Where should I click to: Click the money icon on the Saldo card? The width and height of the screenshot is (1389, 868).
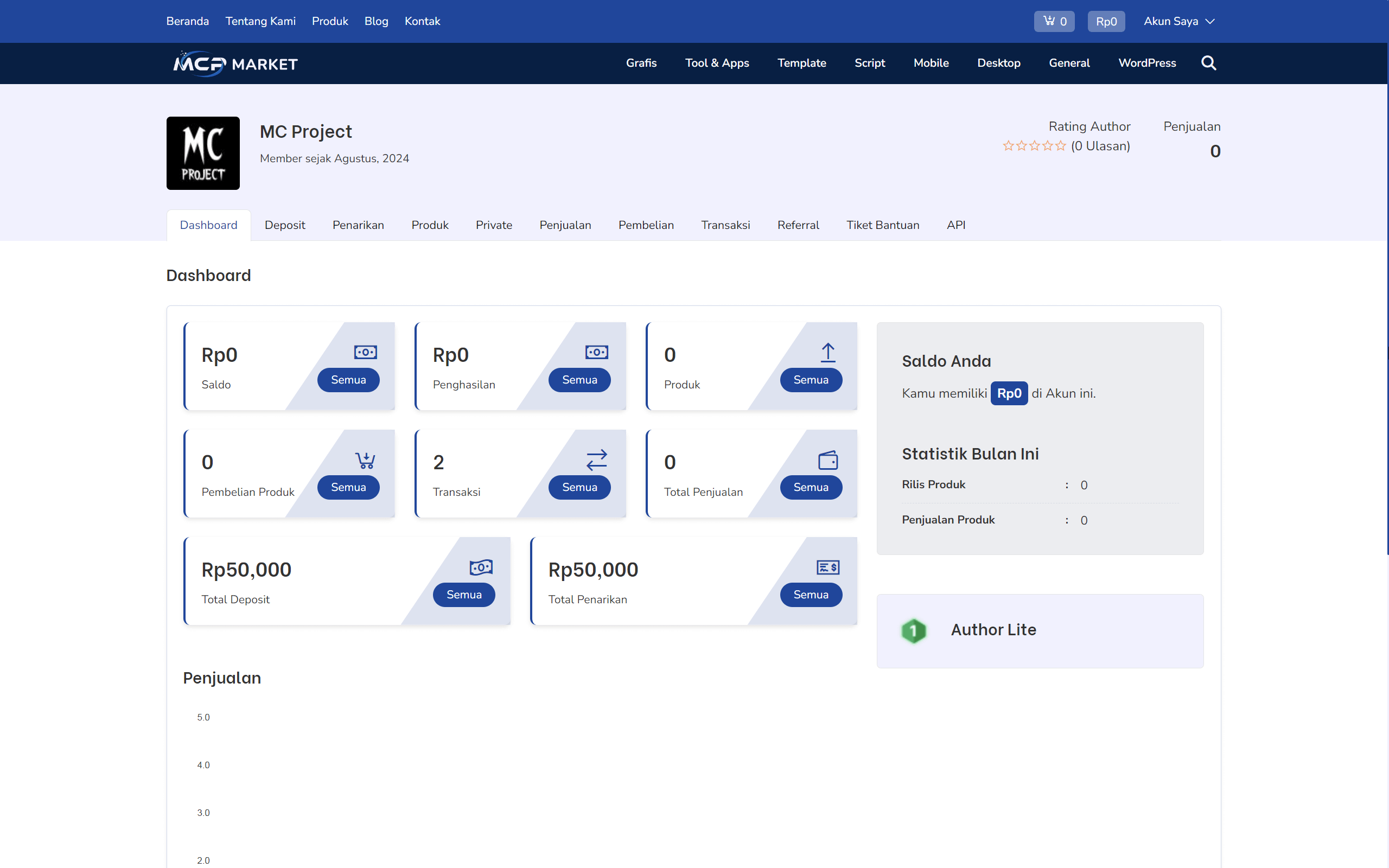[365, 352]
